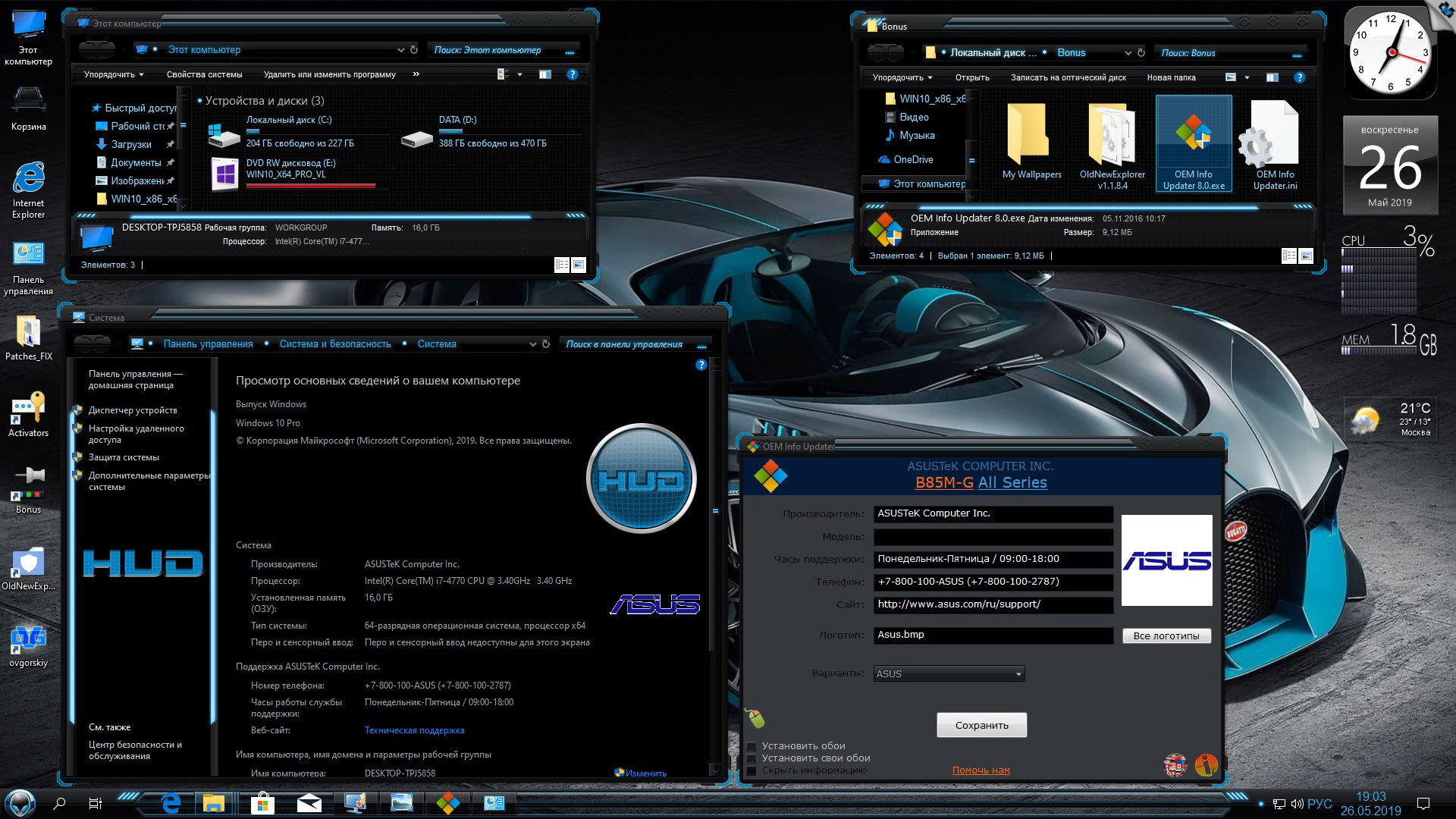The height and width of the screenshot is (819, 1456).
Task: Click the orange info icon in OEM Info Updater
Action: pyautogui.click(x=1206, y=765)
